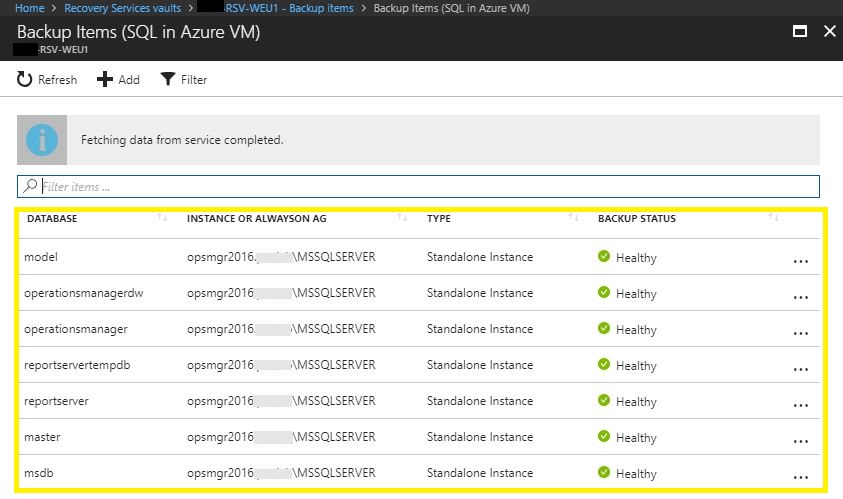Maximize the Backup Items blade
This screenshot has width=843, height=499.
click(x=799, y=31)
